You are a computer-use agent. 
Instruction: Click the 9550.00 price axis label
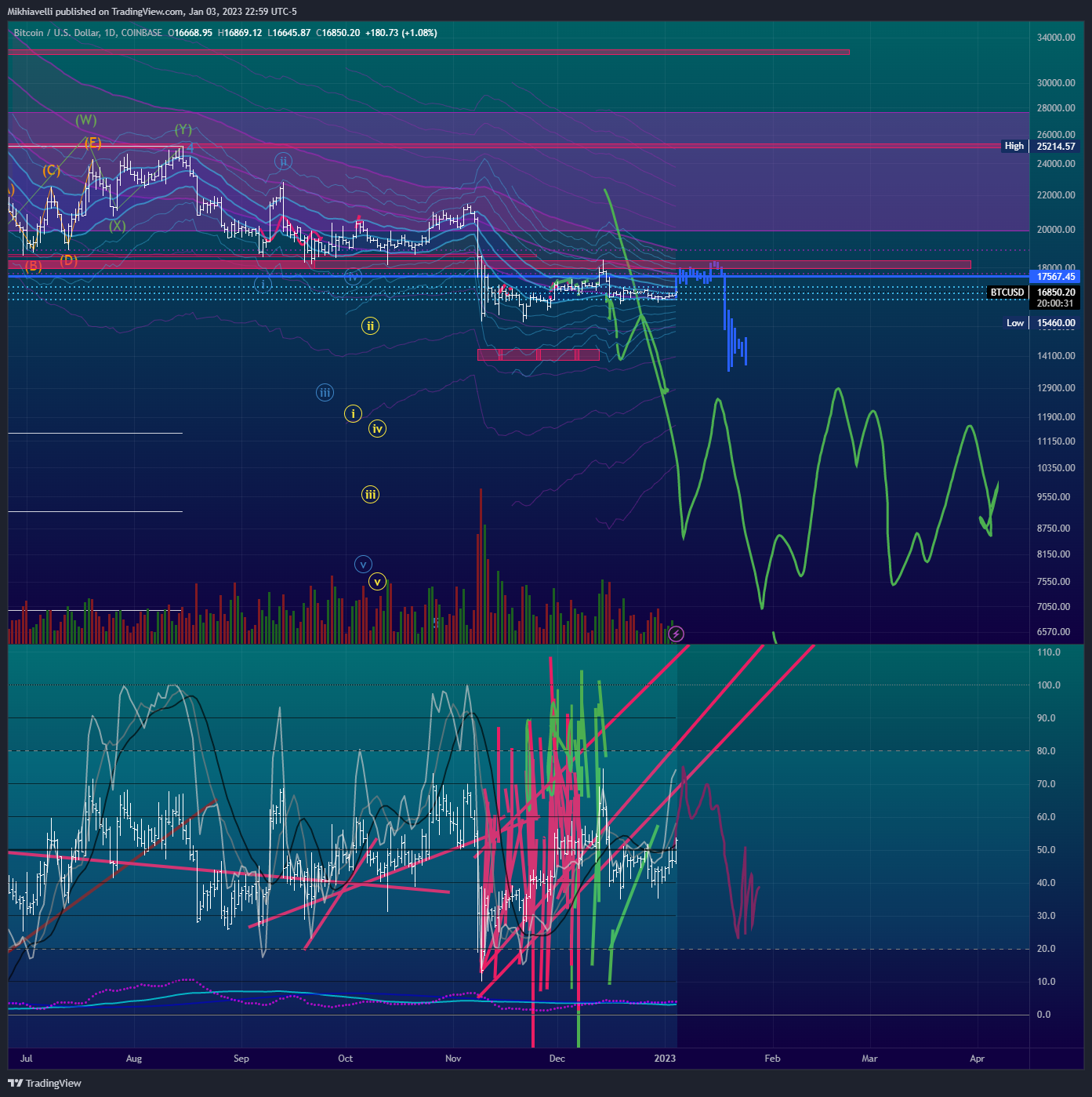pos(1054,497)
